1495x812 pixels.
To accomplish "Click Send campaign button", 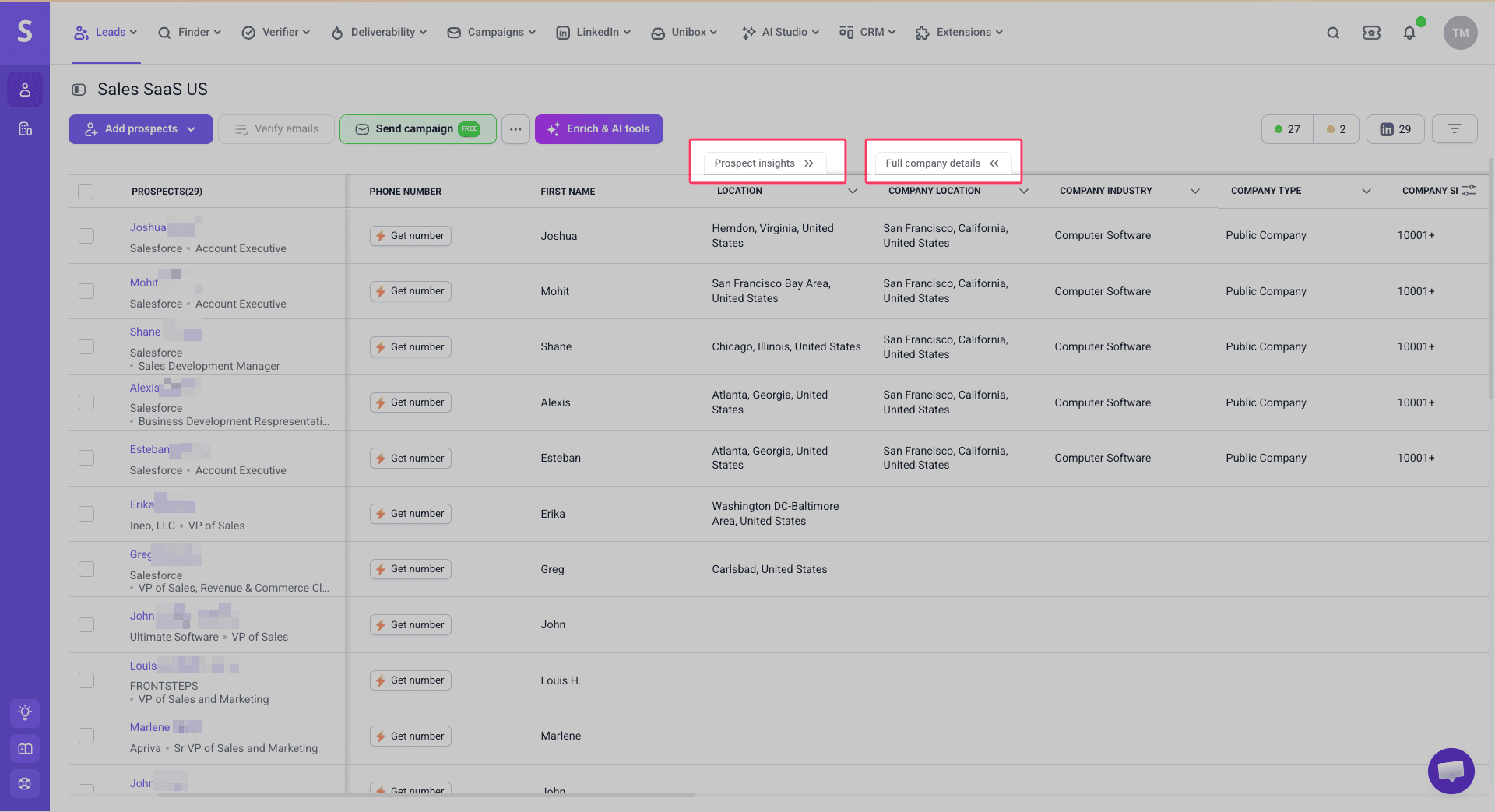I will (x=418, y=129).
